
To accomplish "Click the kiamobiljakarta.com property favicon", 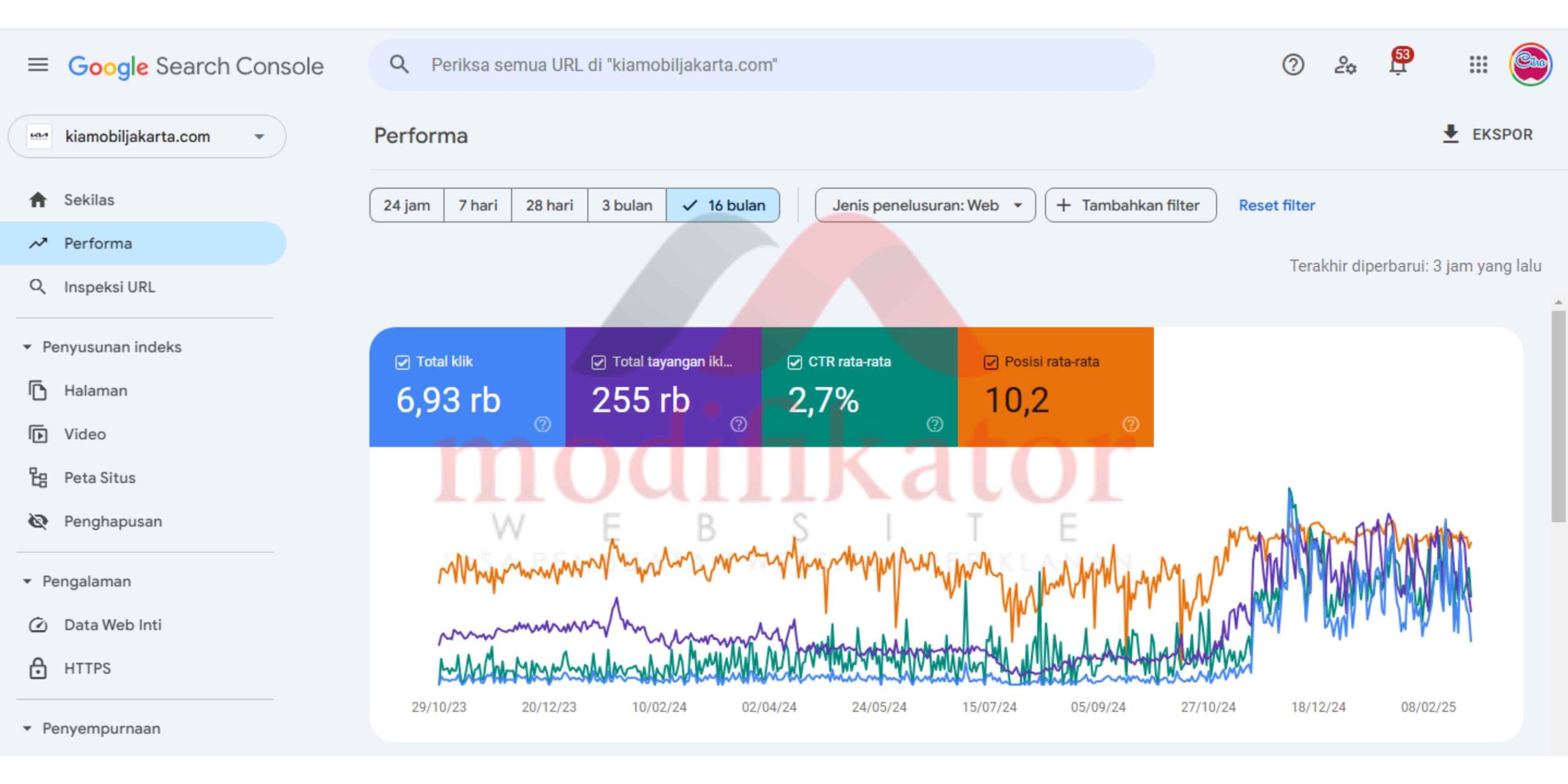I will (x=39, y=136).
